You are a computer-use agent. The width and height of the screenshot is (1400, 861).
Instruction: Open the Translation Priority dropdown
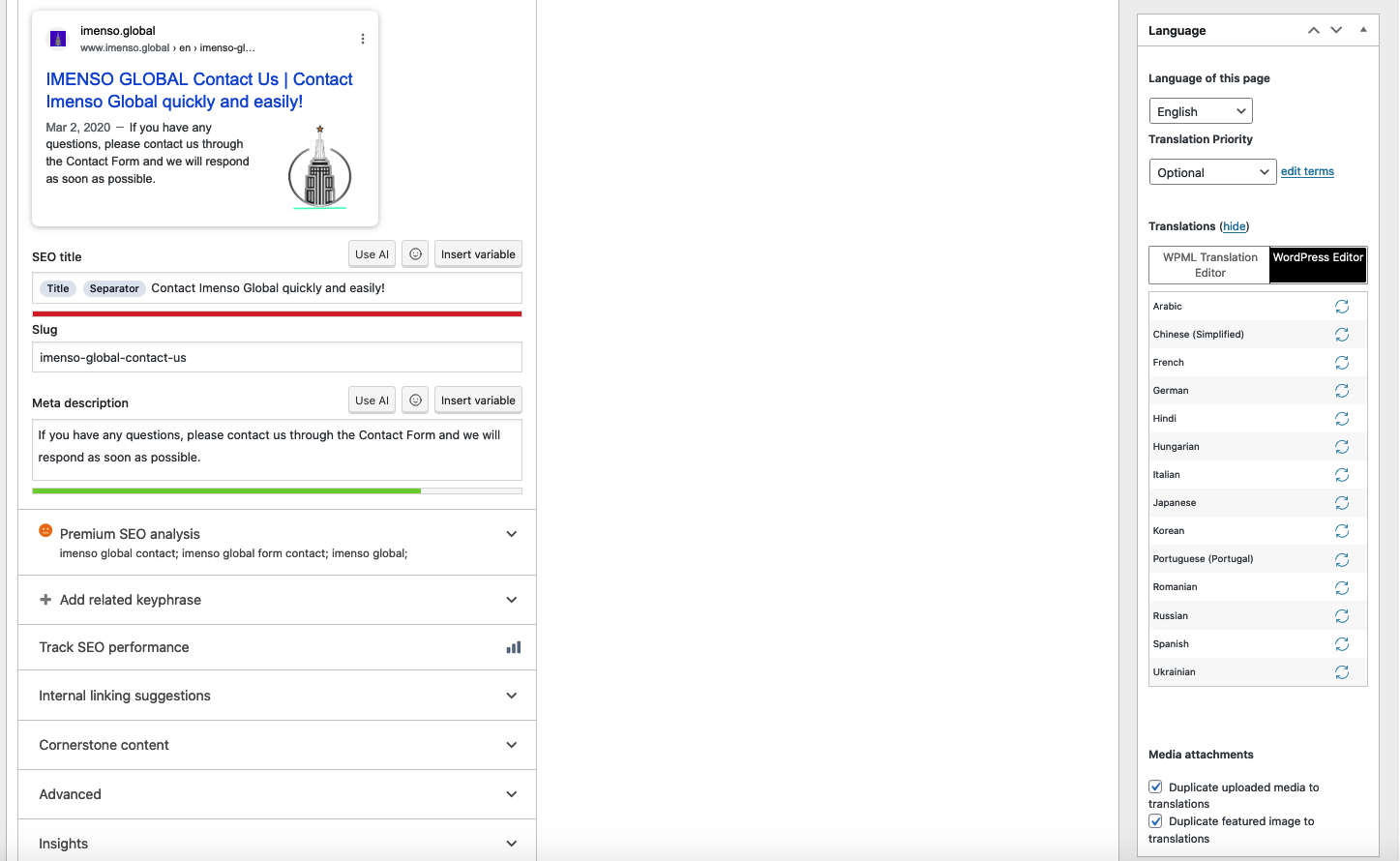point(1213,172)
